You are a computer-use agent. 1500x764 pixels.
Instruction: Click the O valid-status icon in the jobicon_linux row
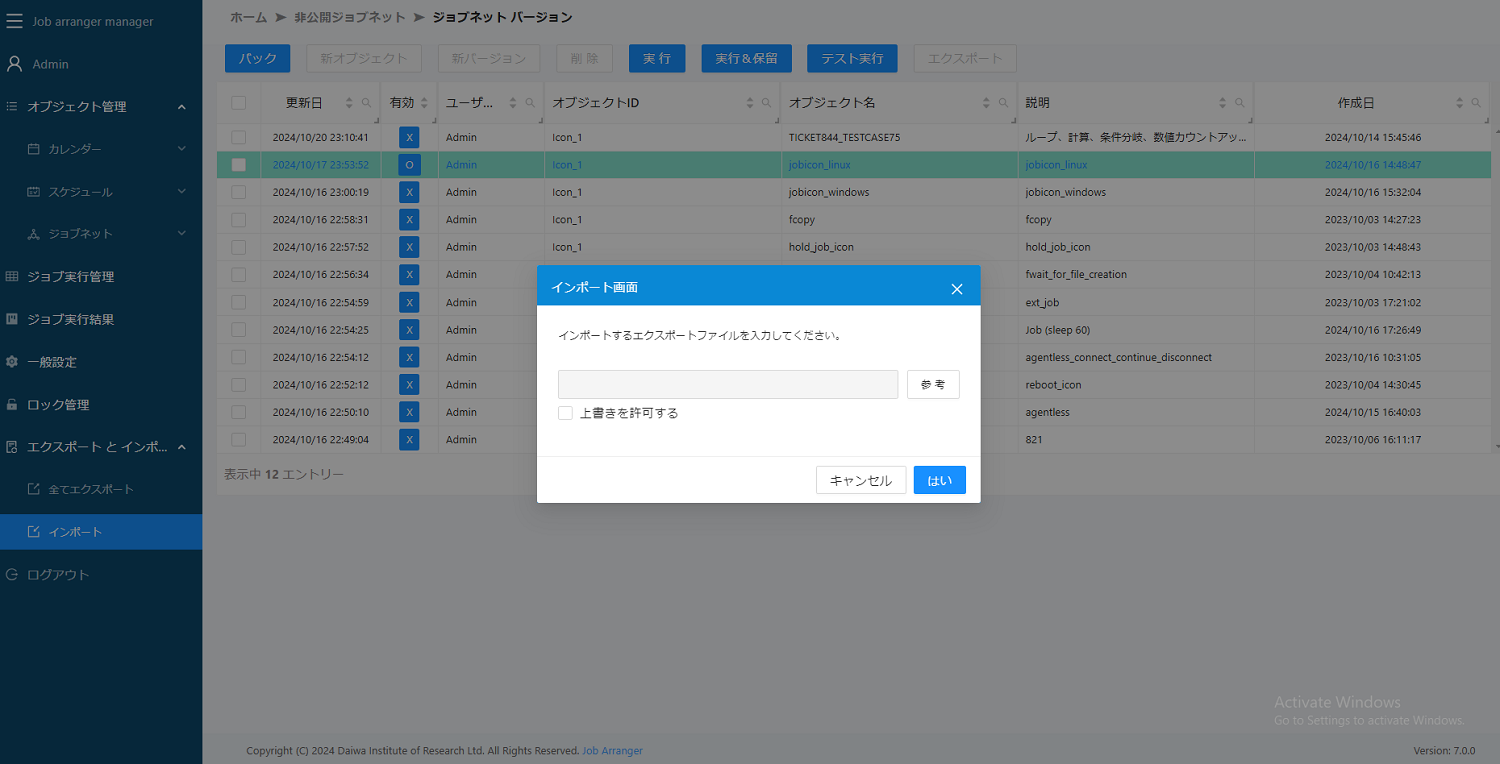pos(409,165)
